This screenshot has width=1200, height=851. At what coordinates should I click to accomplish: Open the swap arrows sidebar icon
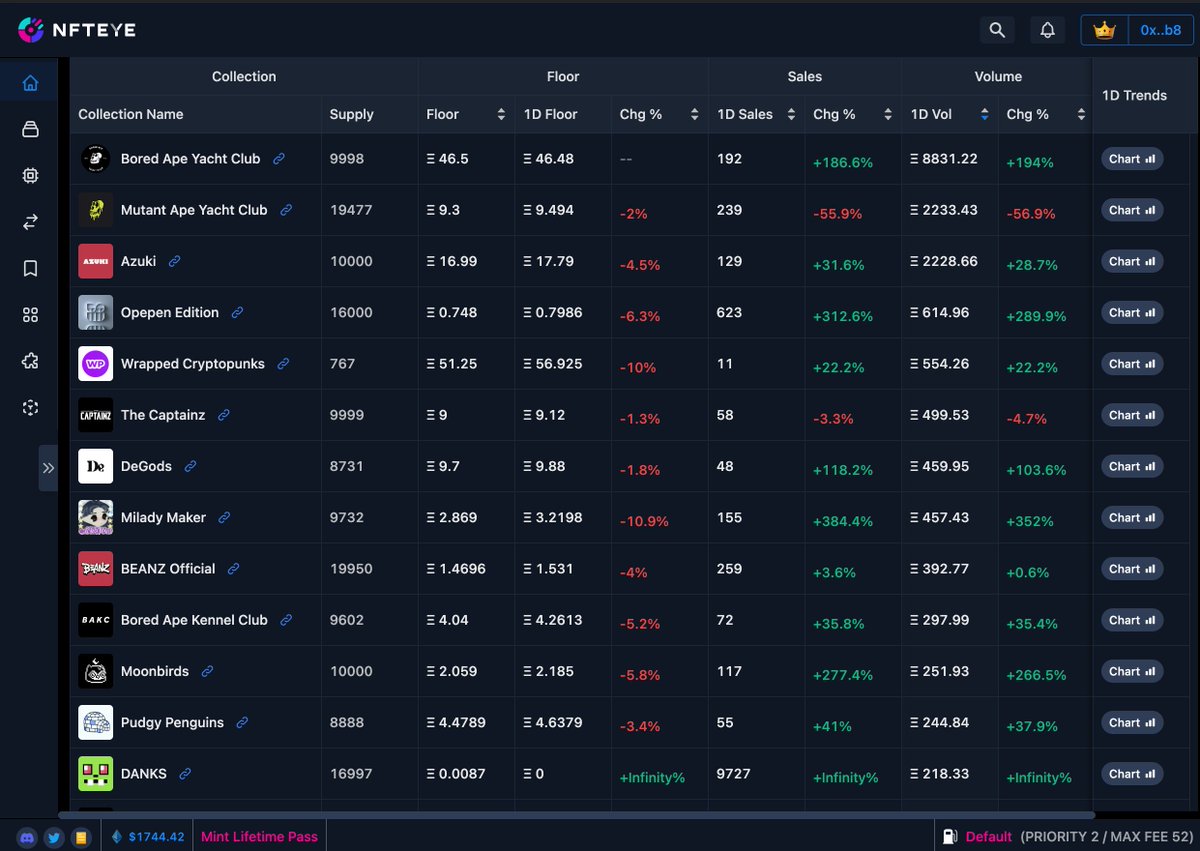point(30,222)
